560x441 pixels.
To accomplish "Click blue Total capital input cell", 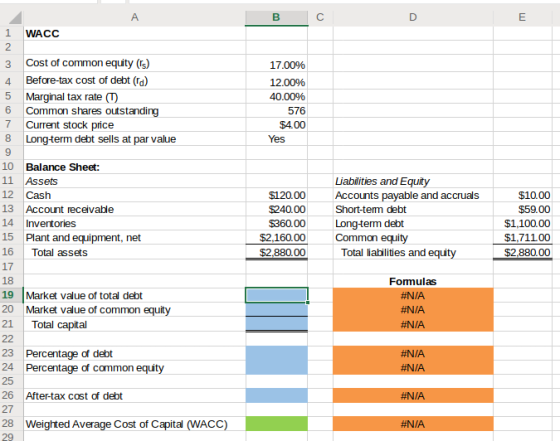I will pos(276,324).
